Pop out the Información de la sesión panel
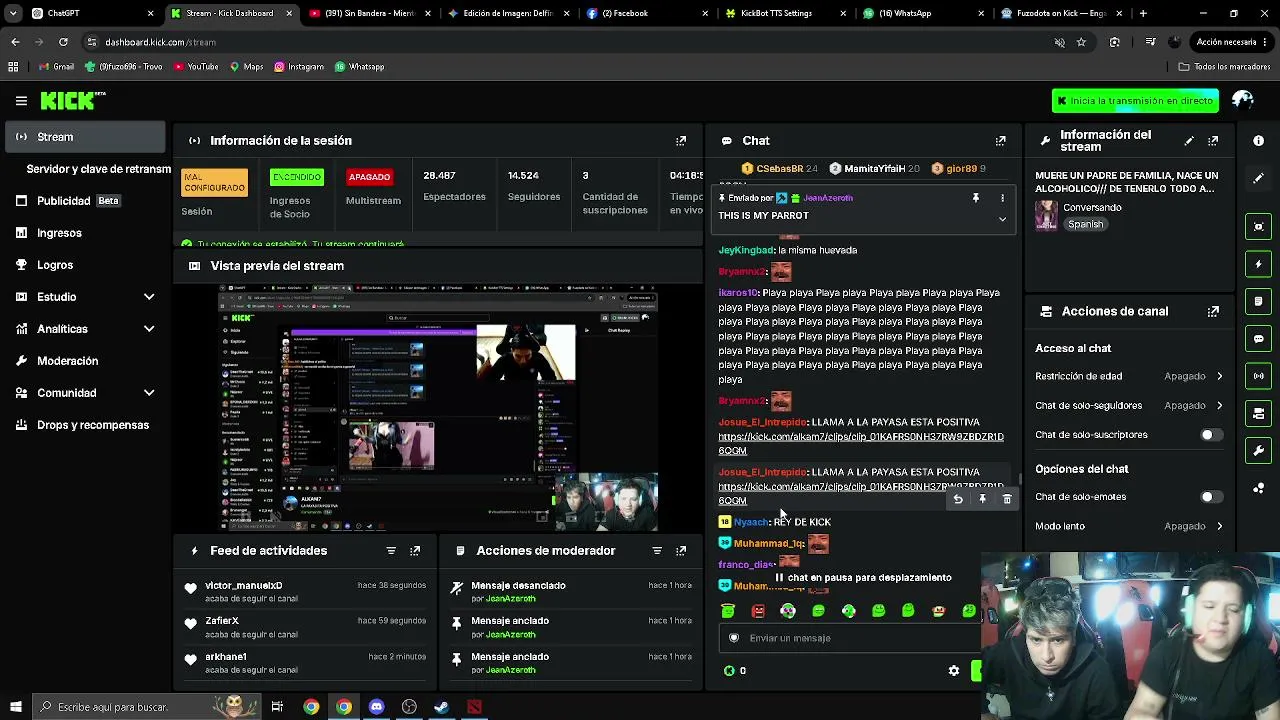This screenshot has height=720, width=1280. 681,141
